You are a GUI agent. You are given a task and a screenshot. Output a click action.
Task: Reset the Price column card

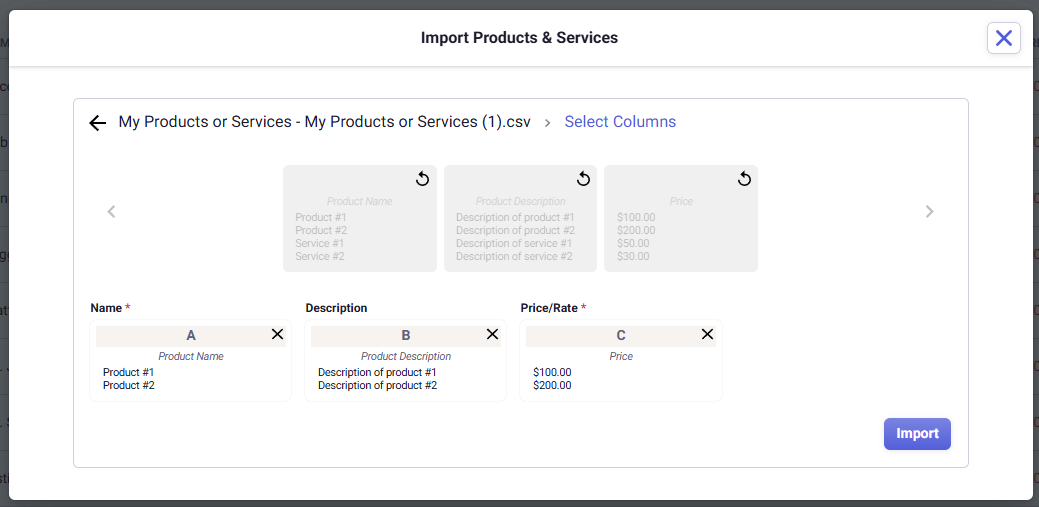[x=744, y=179]
